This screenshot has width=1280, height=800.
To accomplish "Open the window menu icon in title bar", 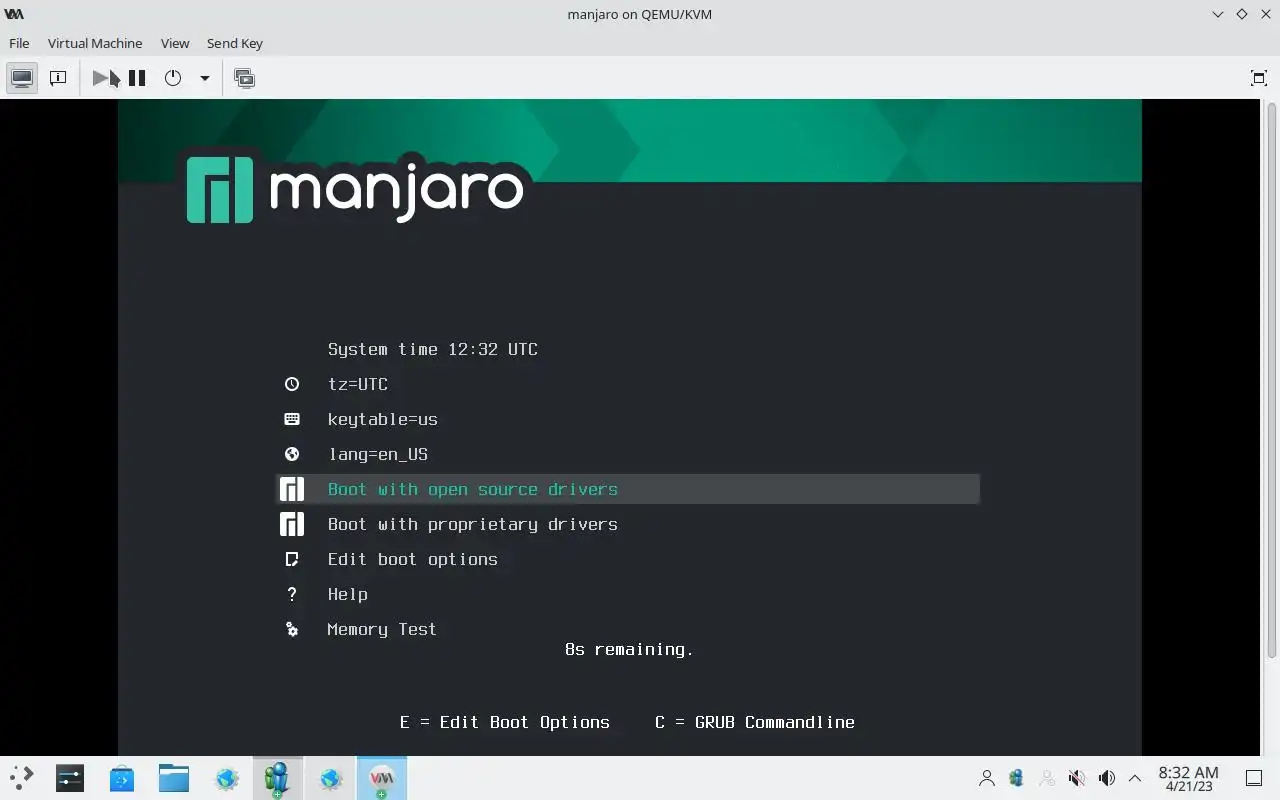I will (x=14, y=14).
